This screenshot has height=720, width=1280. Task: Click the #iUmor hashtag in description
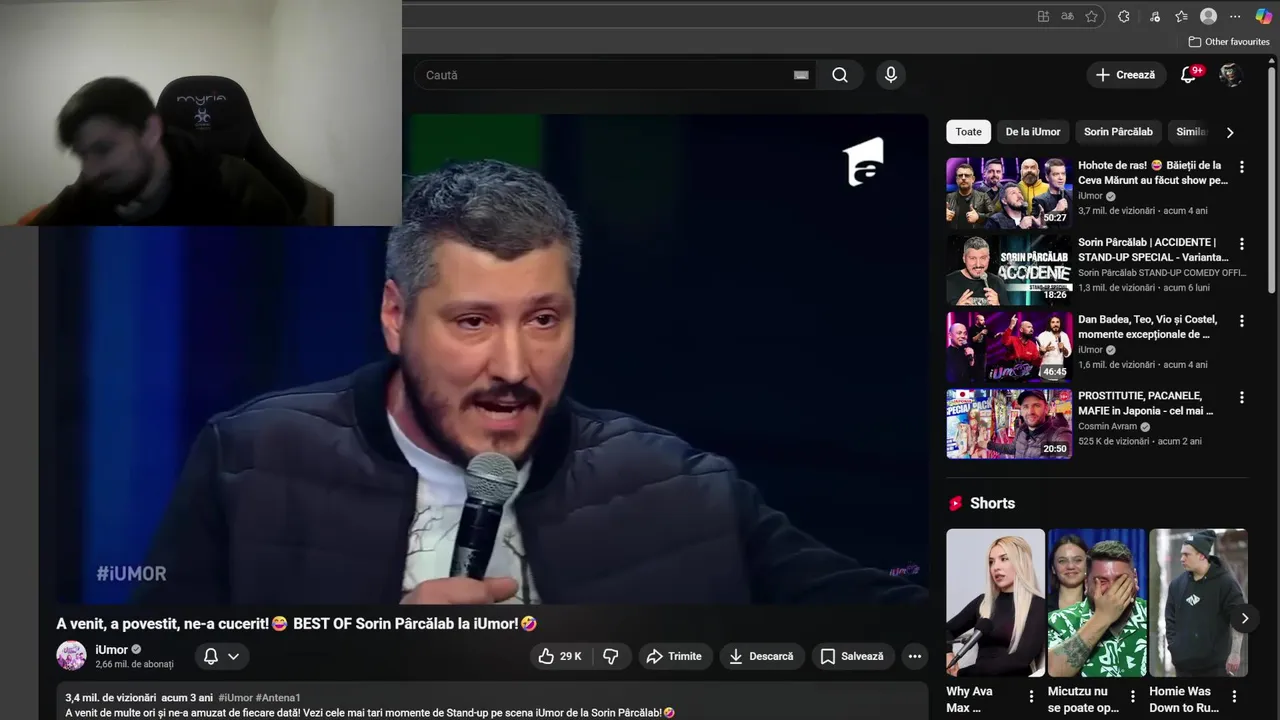[x=235, y=698]
